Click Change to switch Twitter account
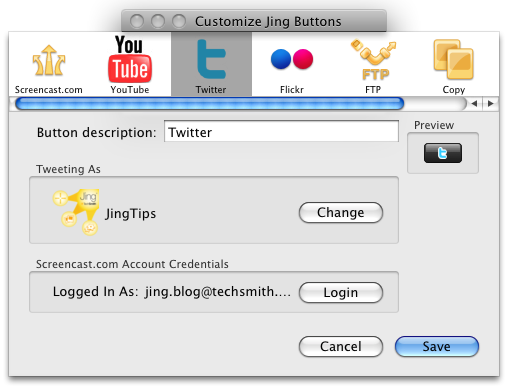 point(341,212)
